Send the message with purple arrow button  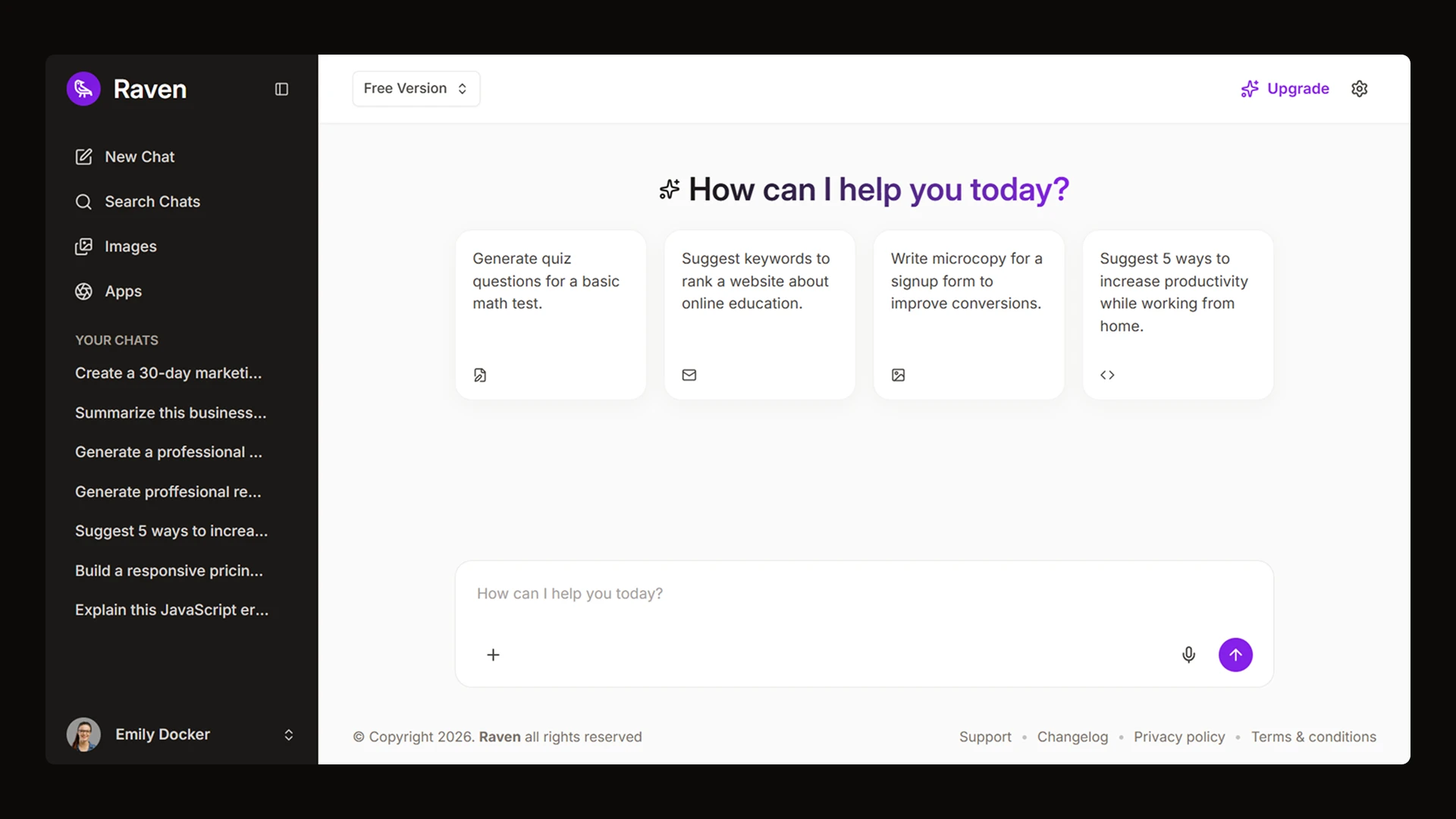tap(1235, 654)
